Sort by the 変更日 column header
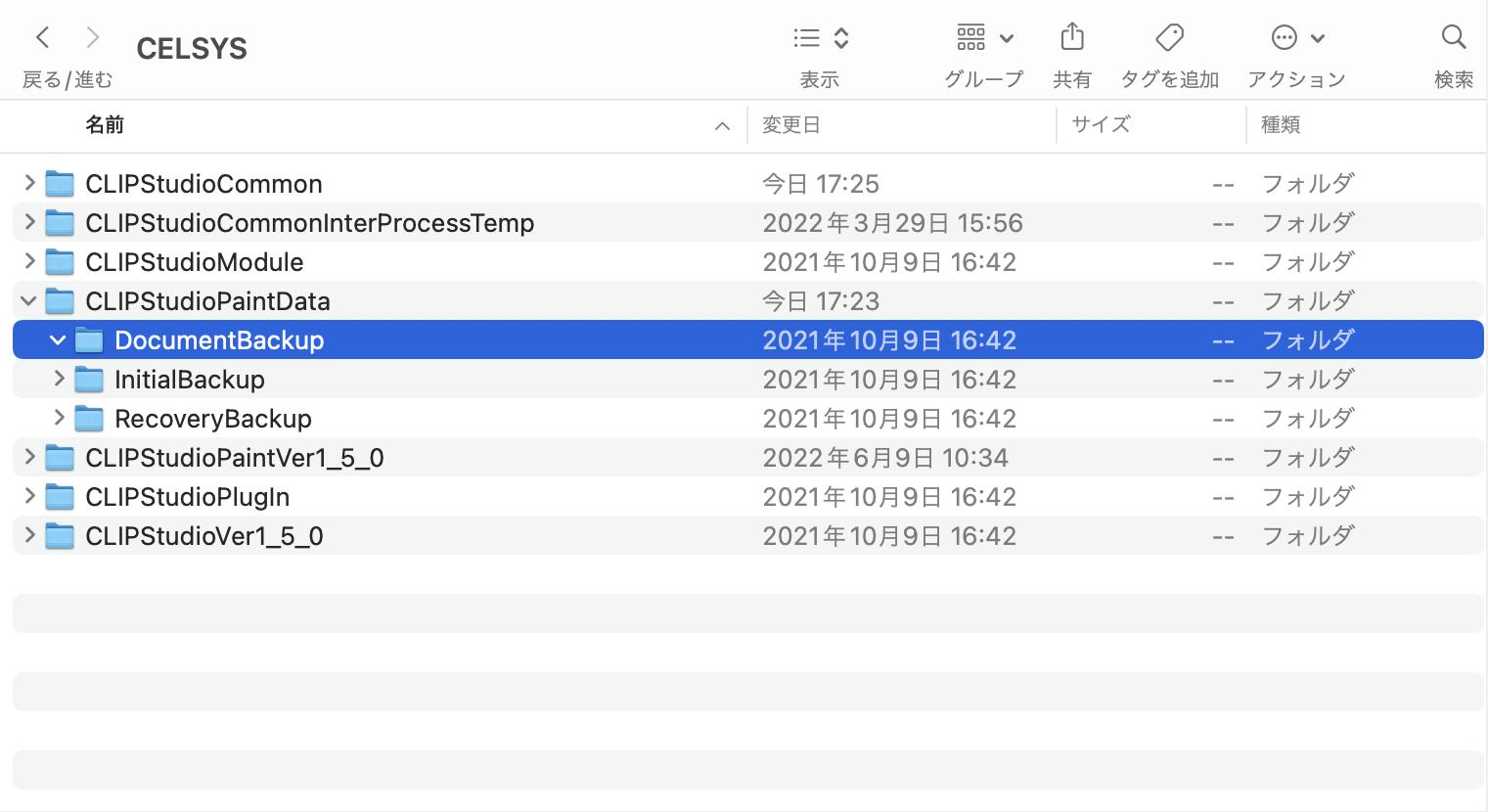 click(x=791, y=125)
